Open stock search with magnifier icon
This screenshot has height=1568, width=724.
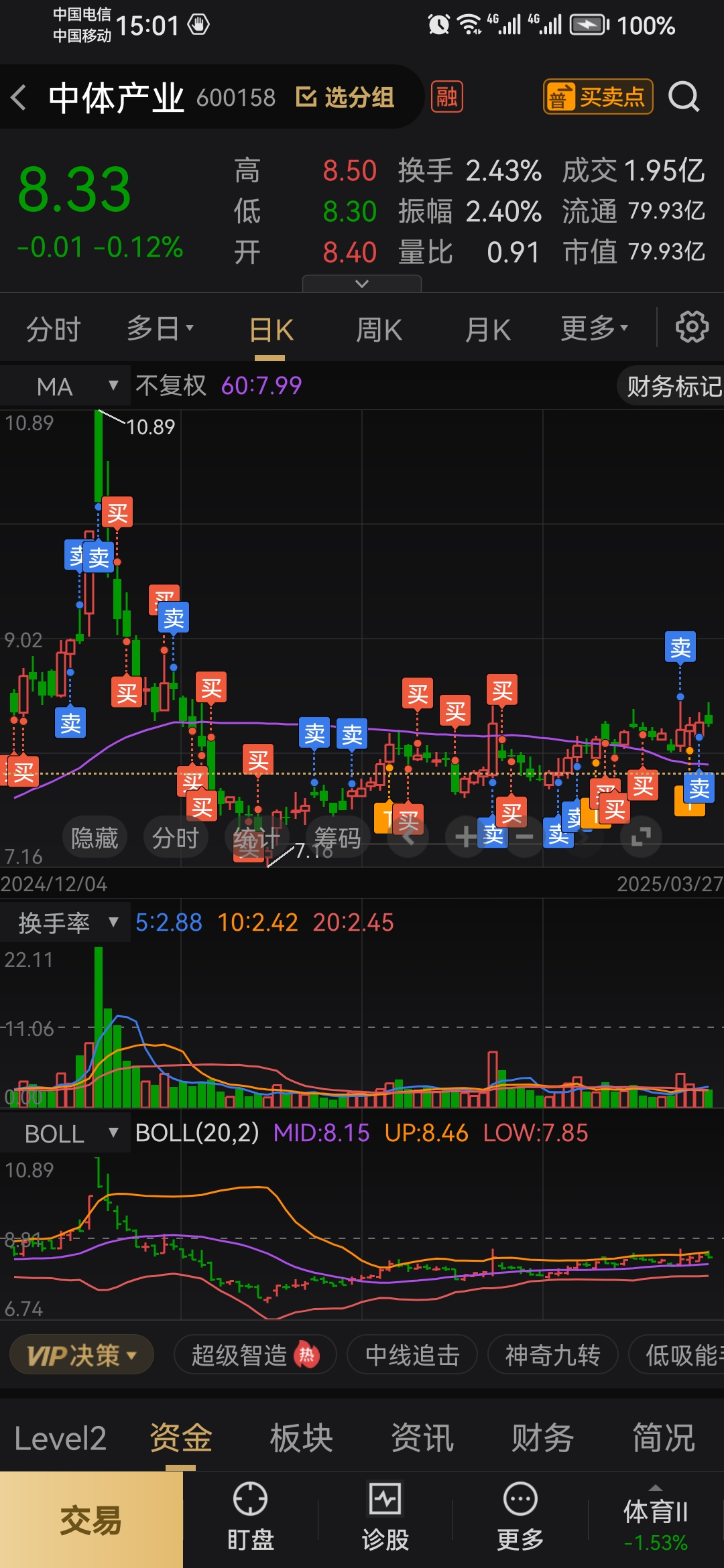683,98
